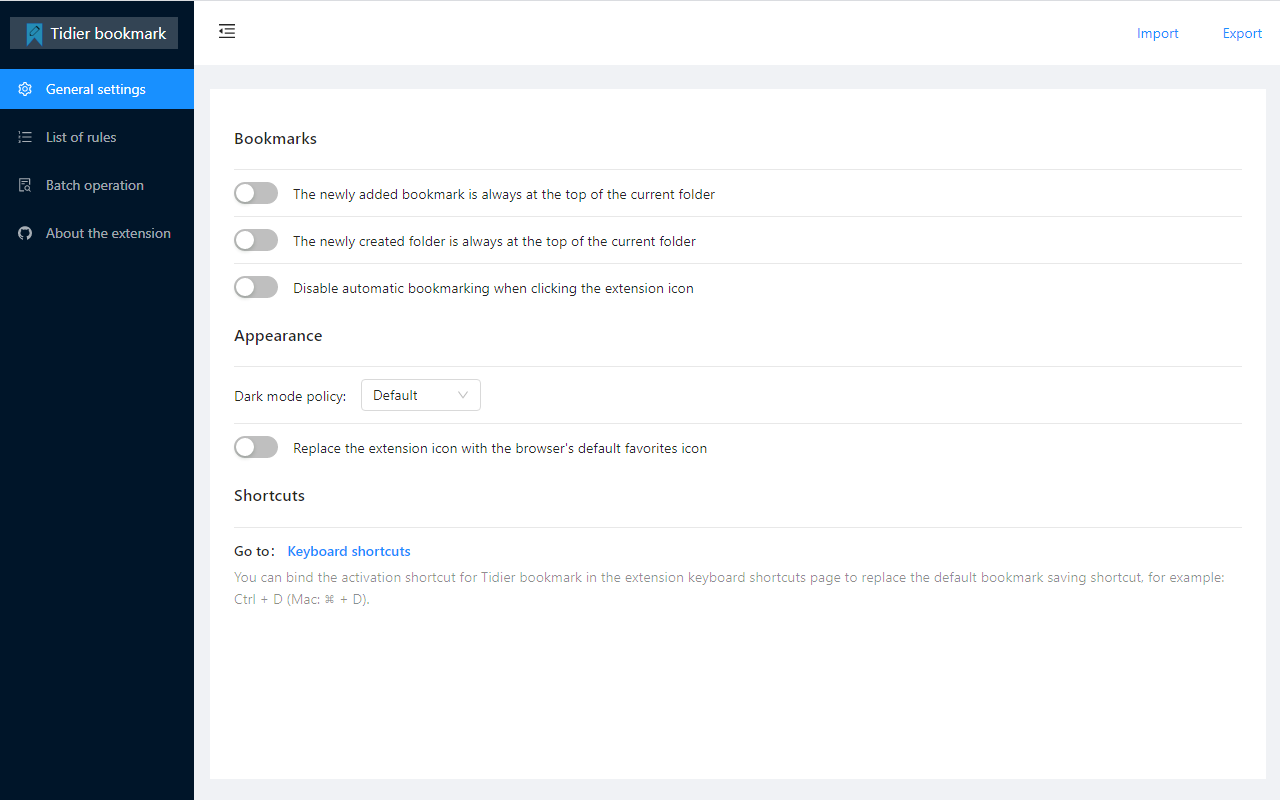
Task: Click the GitHub icon in the sidebar
Action: click(25, 233)
